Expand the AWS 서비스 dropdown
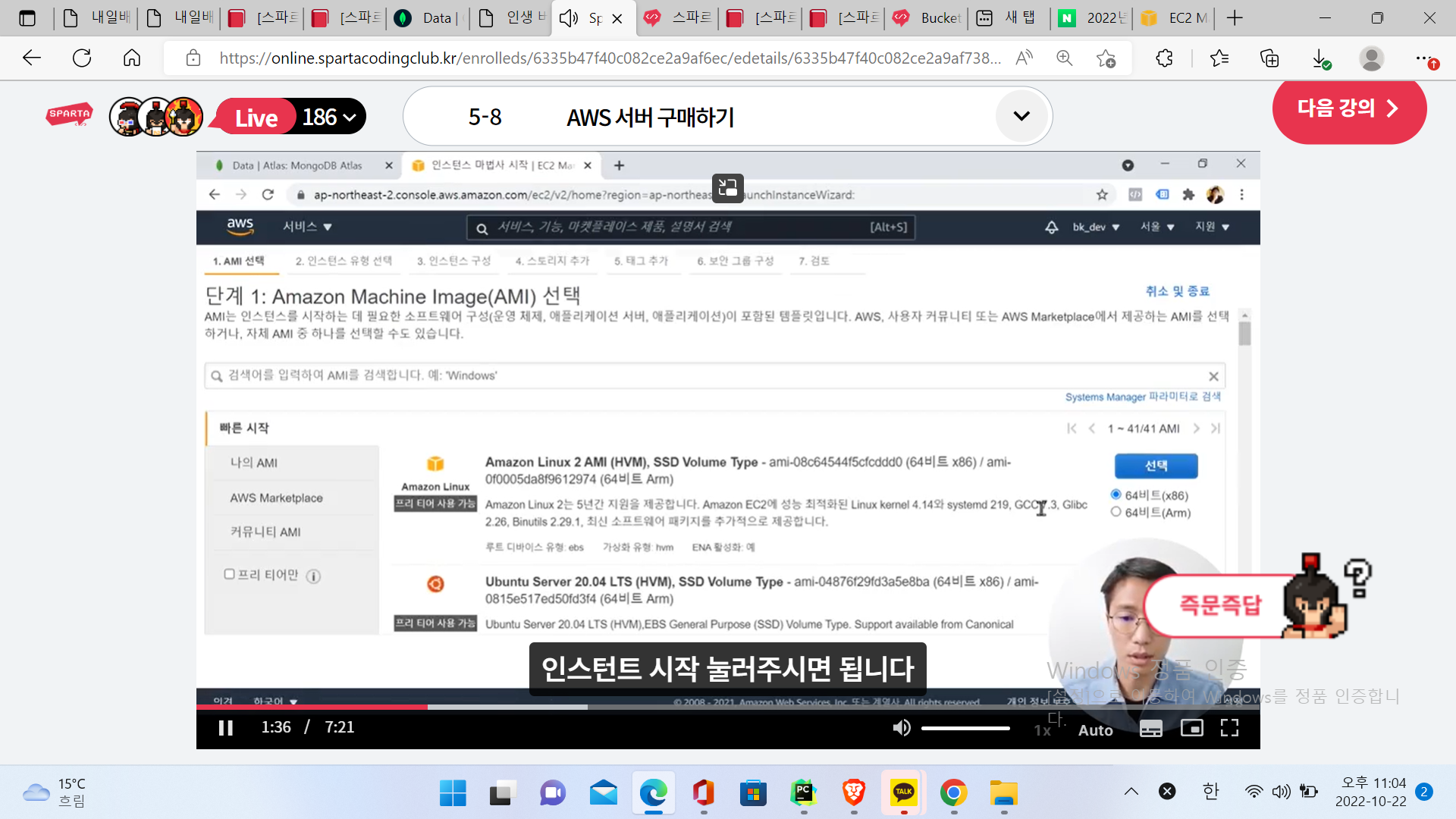 pyautogui.click(x=307, y=227)
